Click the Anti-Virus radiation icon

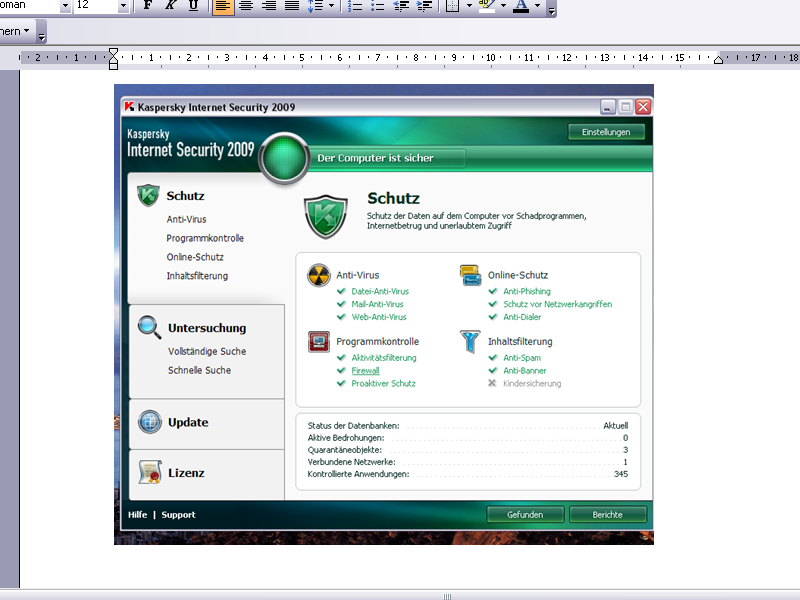(319, 276)
